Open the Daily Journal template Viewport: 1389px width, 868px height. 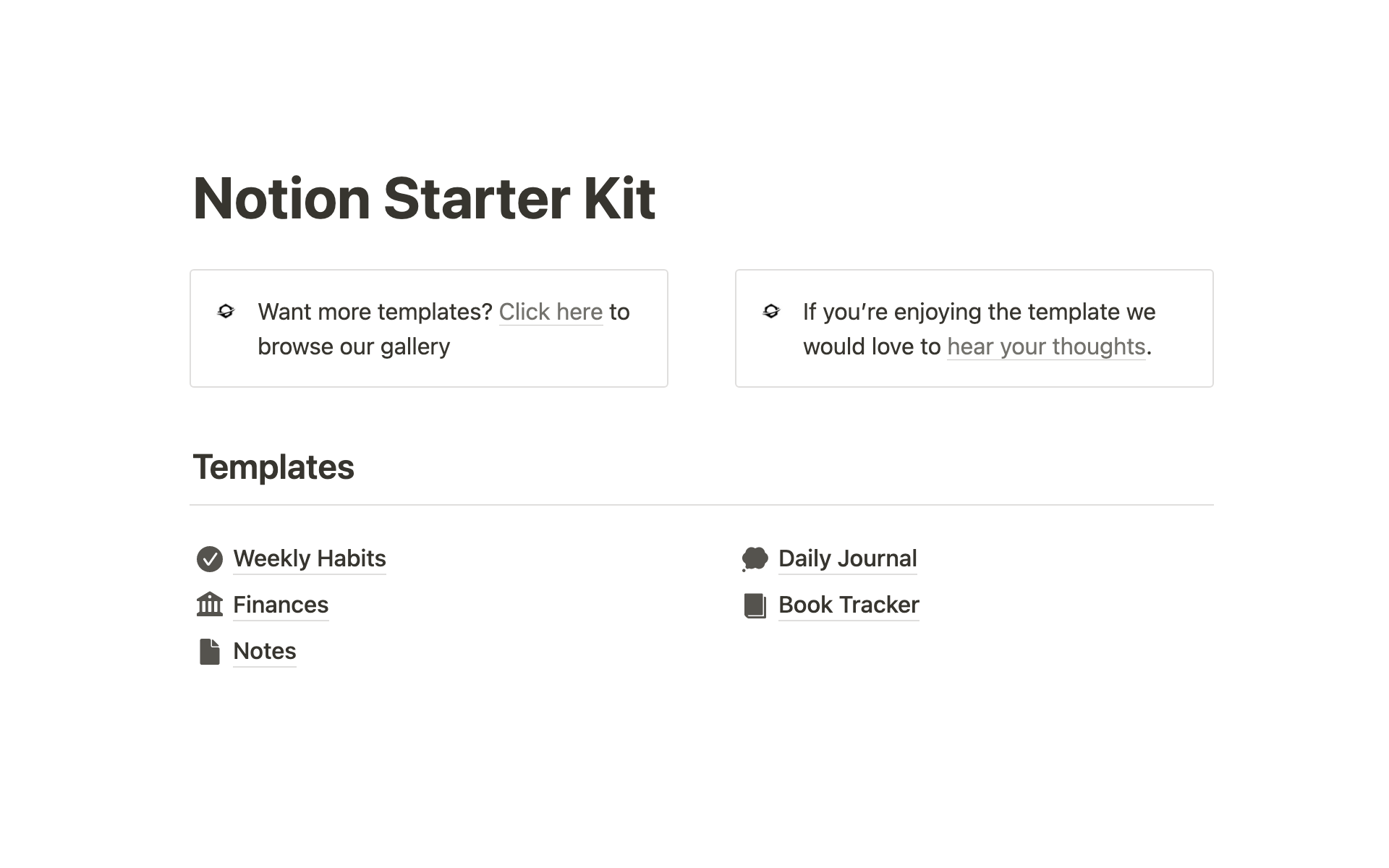(x=847, y=558)
